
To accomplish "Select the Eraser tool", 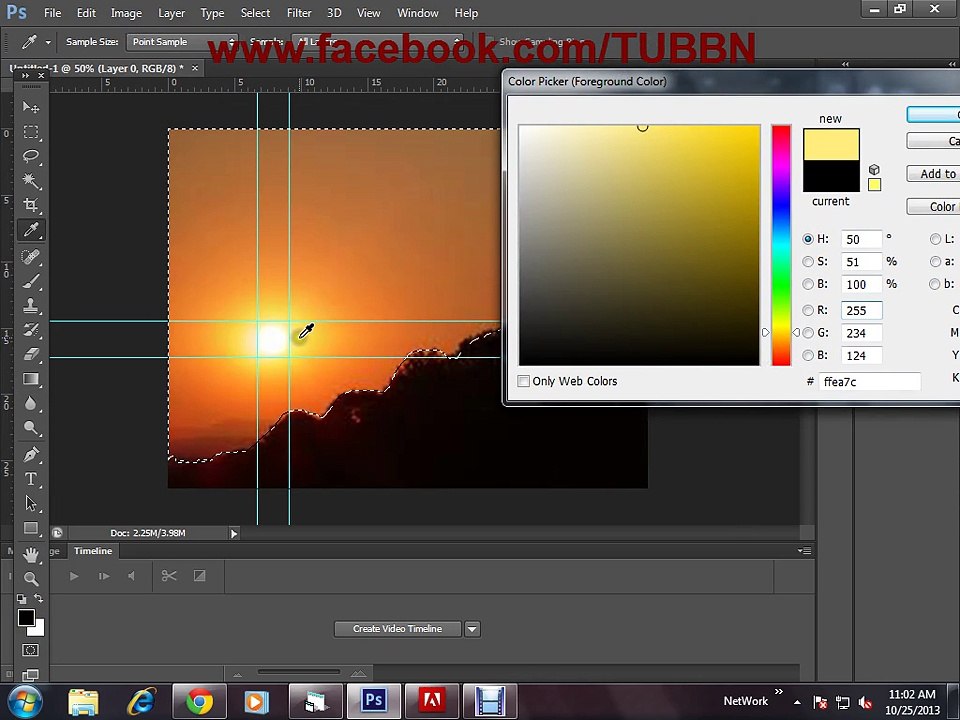I will click(x=31, y=354).
